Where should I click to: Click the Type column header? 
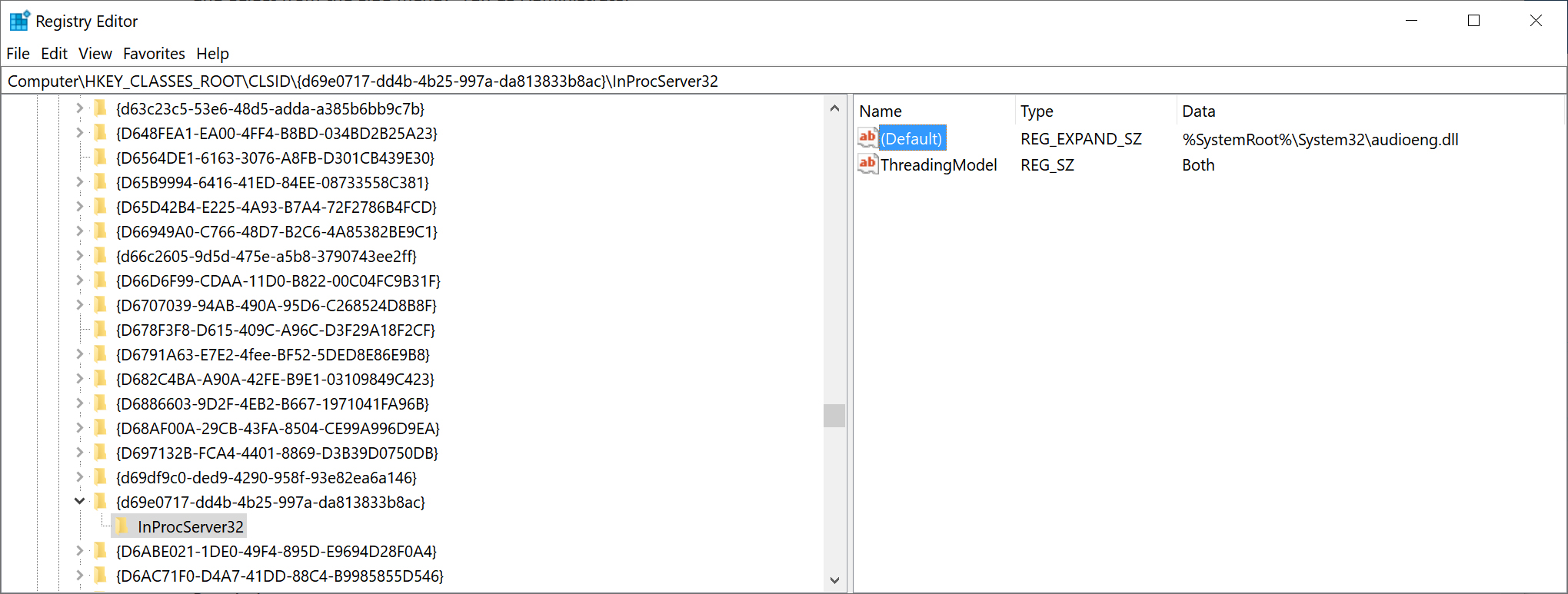1037,111
